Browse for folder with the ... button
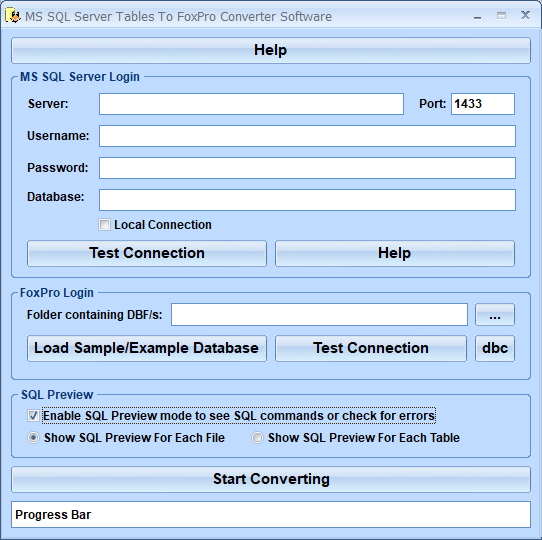Viewport: 542px width, 540px height. (495, 315)
